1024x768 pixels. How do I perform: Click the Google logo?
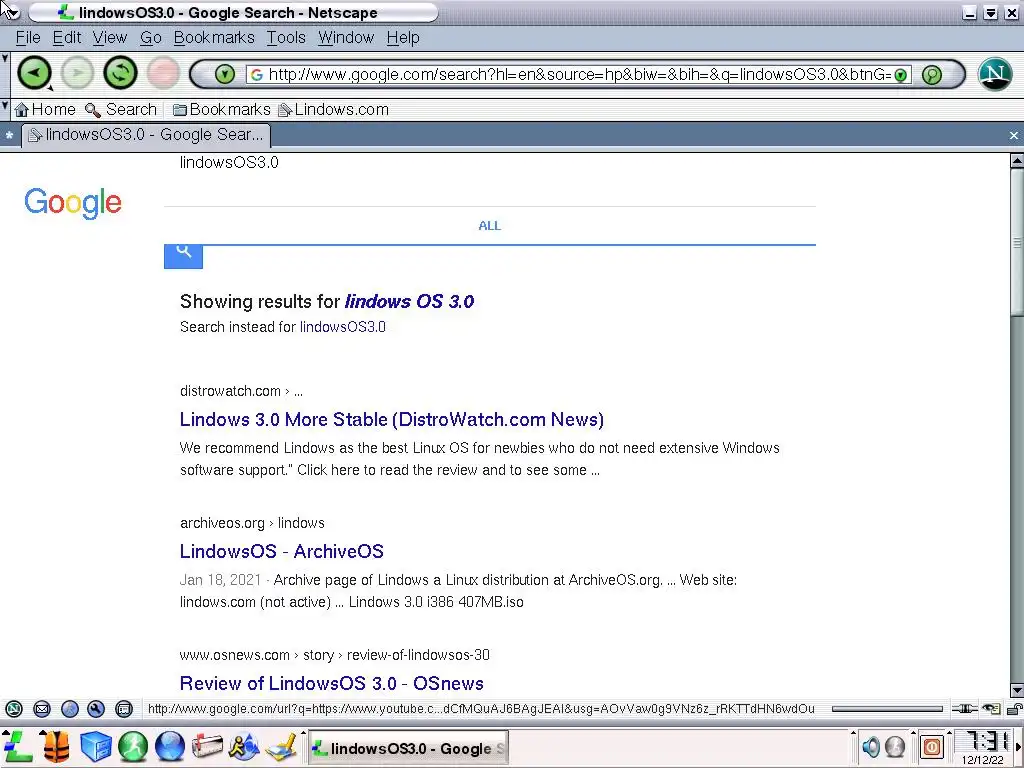73,203
